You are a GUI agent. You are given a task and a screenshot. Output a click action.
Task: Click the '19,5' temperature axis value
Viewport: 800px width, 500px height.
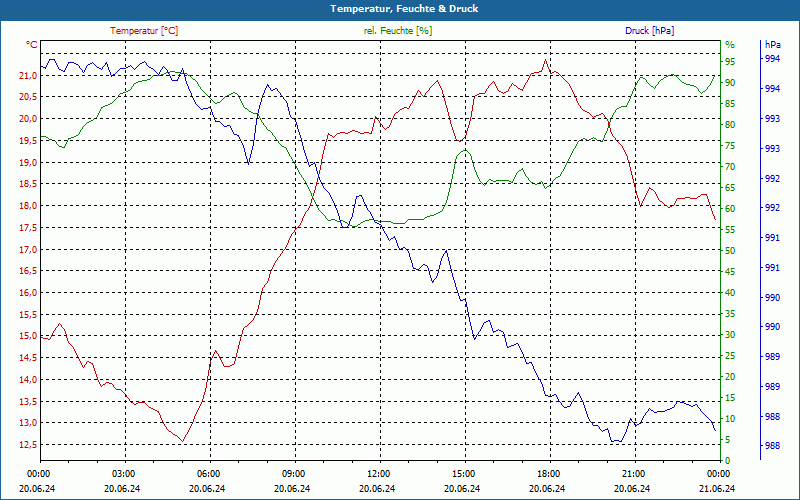(x=28, y=141)
